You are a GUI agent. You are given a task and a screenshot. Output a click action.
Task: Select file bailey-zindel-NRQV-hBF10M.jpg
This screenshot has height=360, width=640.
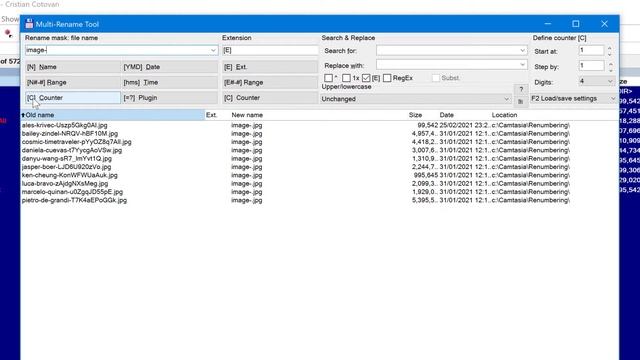coord(70,133)
